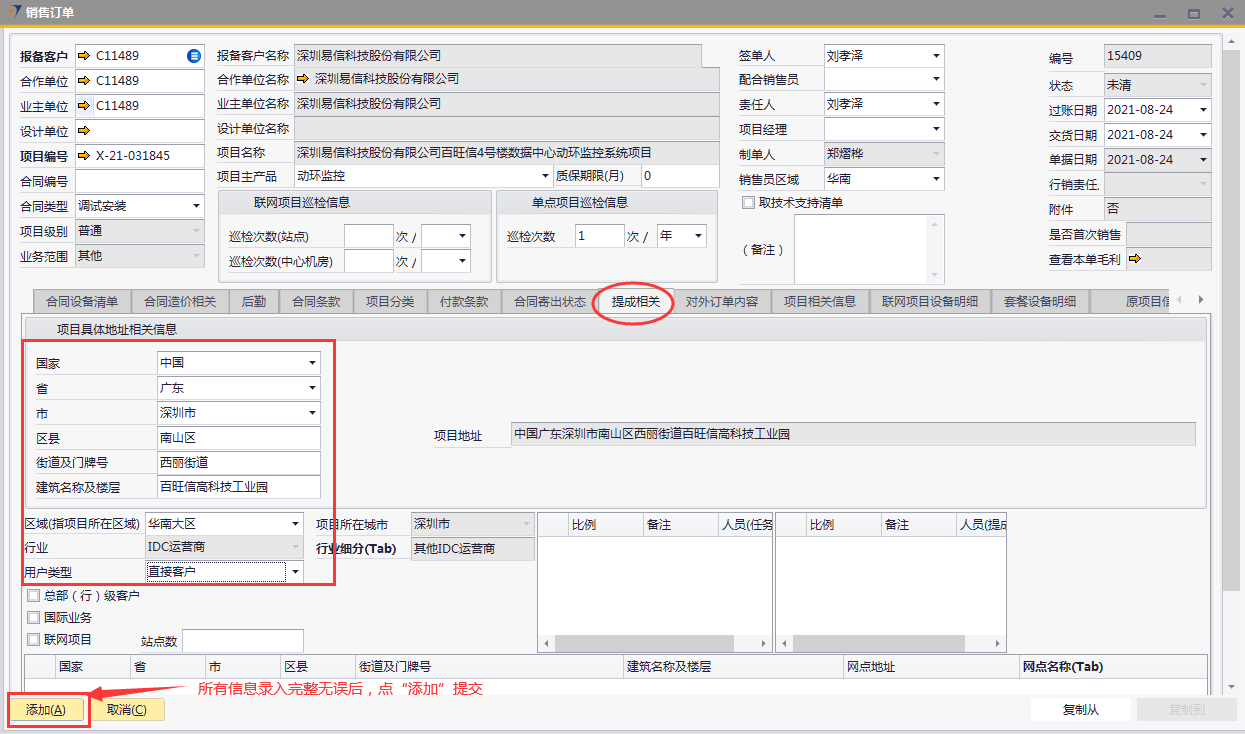This screenshot has width=1245, height=734.
Task: Click the 添加(A) button to submit
Action: pos(46,710)
